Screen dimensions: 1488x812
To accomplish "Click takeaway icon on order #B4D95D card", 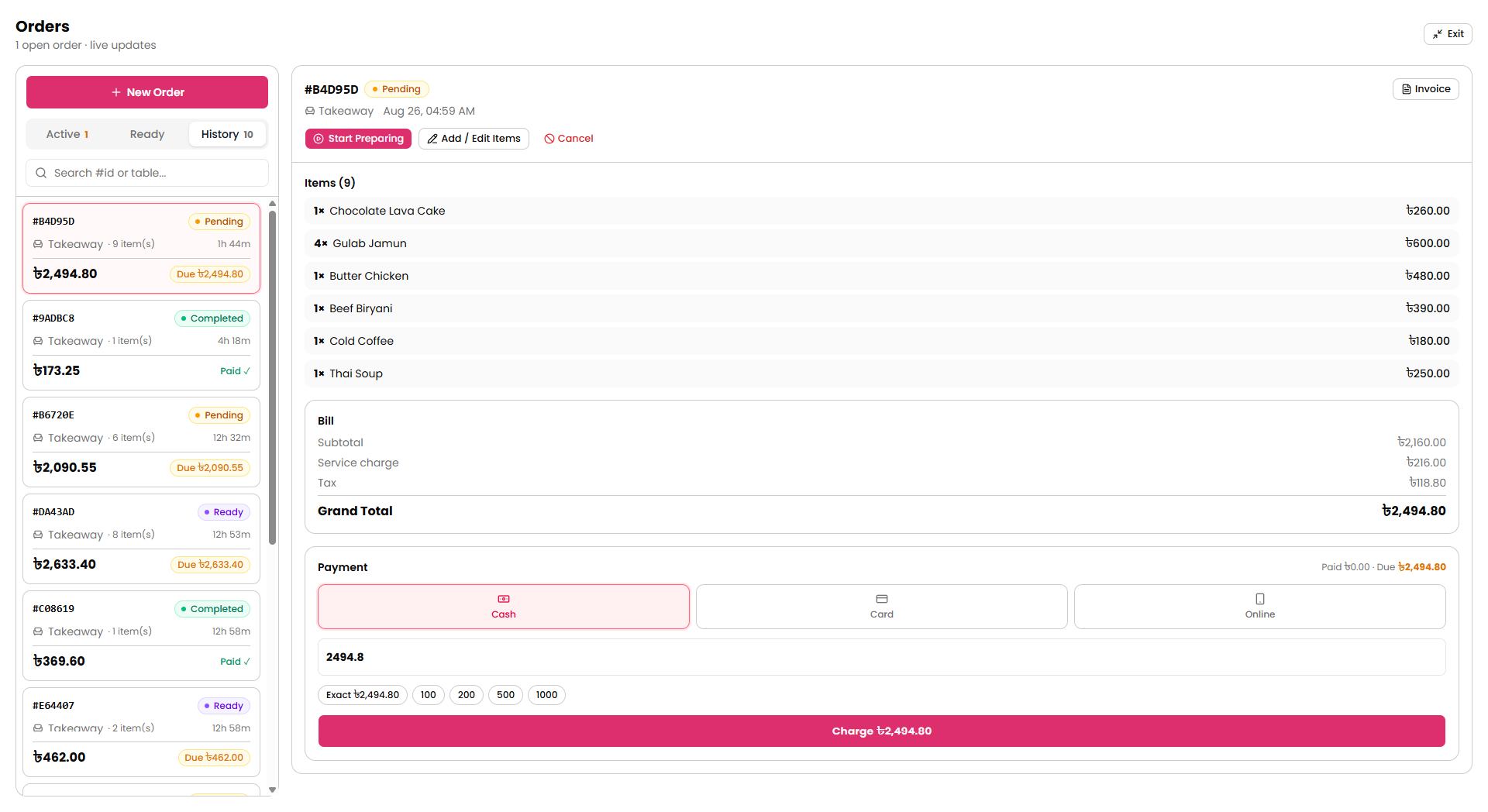I will click(38, 244).
